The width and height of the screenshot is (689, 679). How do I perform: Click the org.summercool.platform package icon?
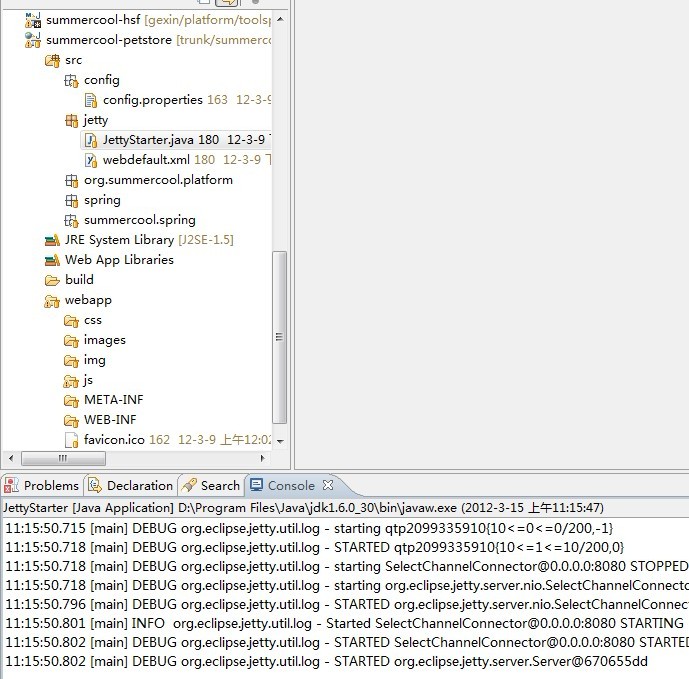coord(71,180)
